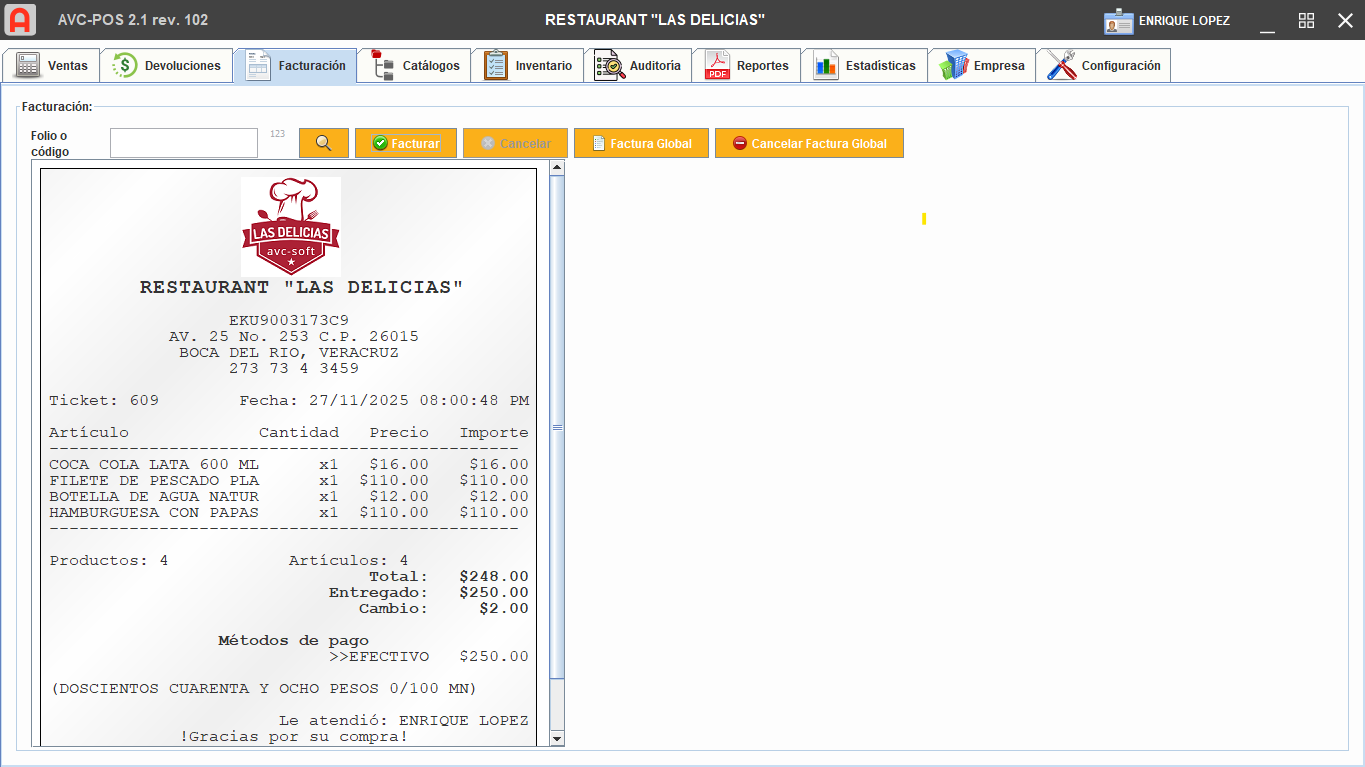Click the Configuración tools icon
The image size is (1365, 767).
[x=1061, y=66]
